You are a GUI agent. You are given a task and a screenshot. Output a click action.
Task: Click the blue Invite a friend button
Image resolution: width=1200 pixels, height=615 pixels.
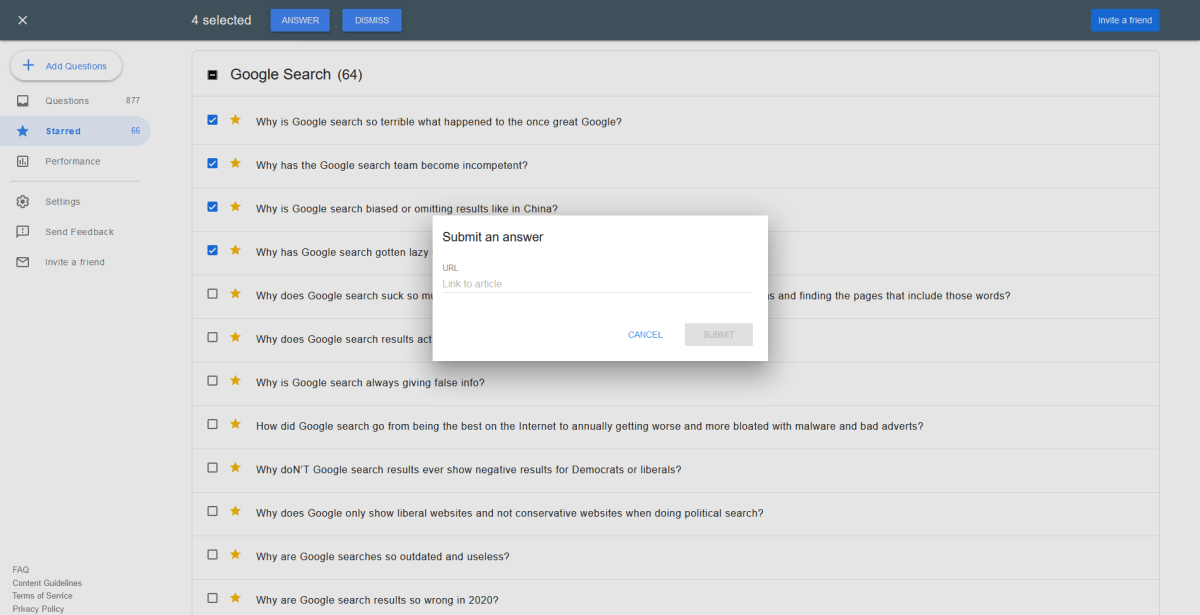tap(1125, 20)
